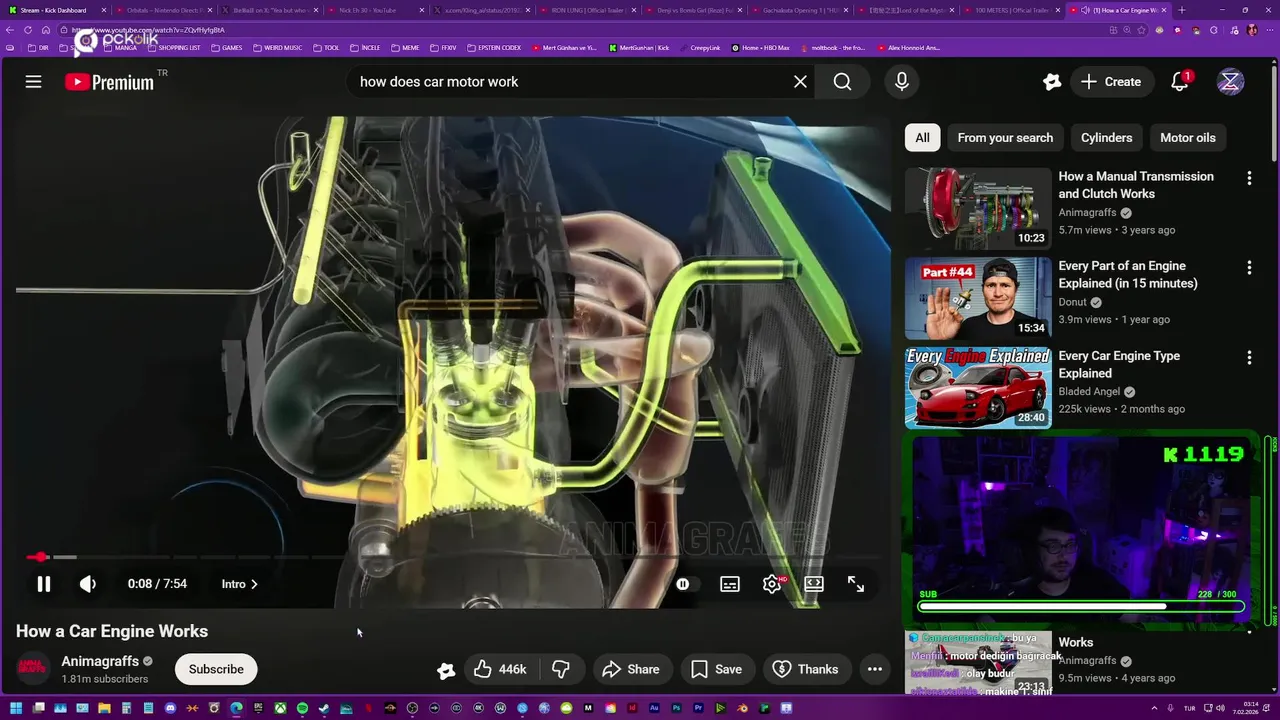The height and width of the screenshot is (720, 1280).
Task: Select the From your search chip
Action: tap(1005, 138)
